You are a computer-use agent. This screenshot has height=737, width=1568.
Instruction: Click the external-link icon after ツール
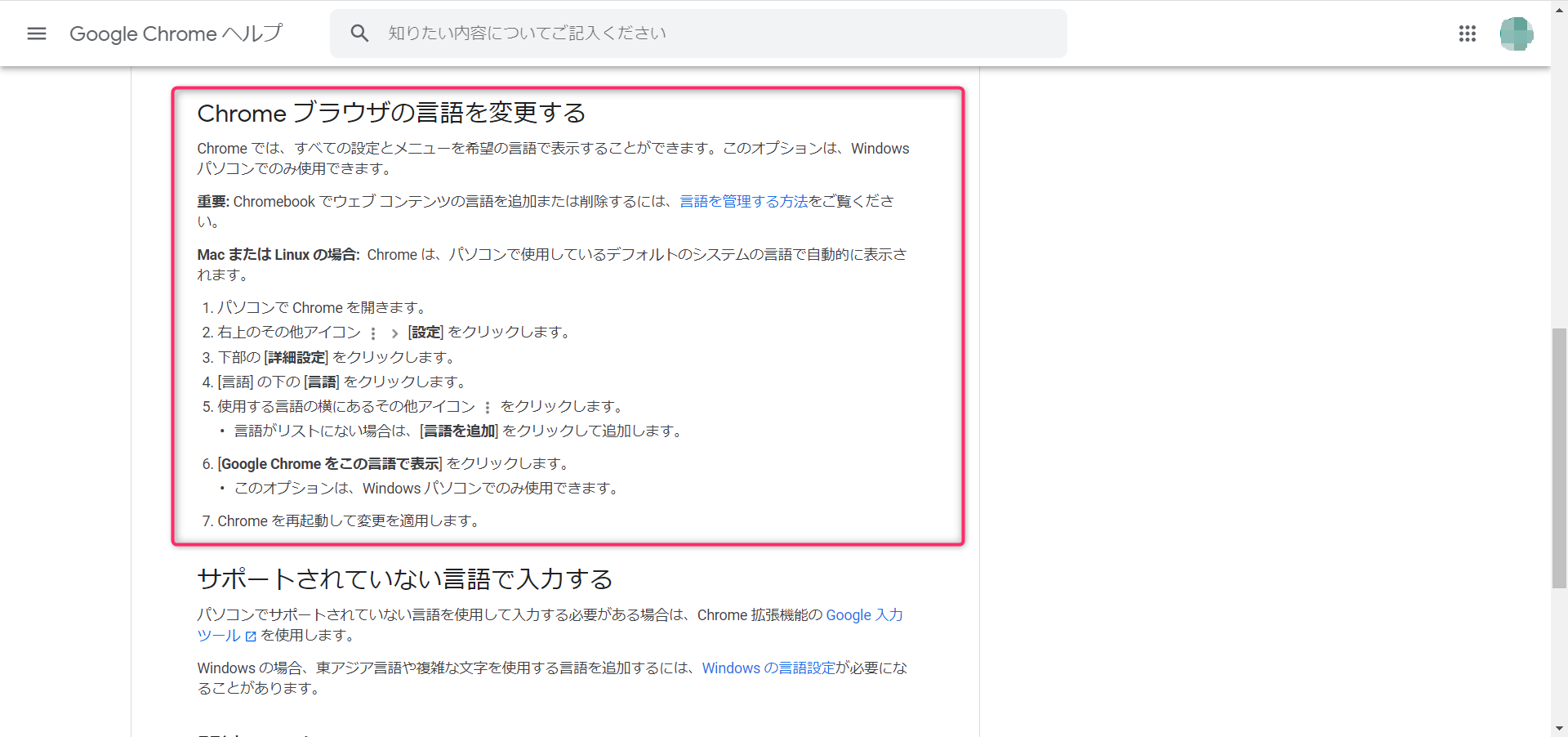[251, 636]
